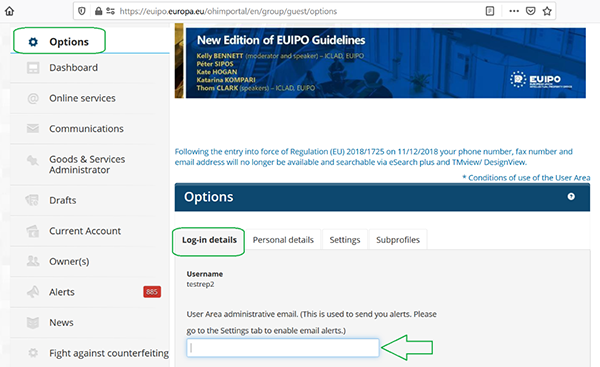Click the News icon in sidebar
Image resolution: width=600 pixels, height=367 pixels.
(x=33, y=323)
